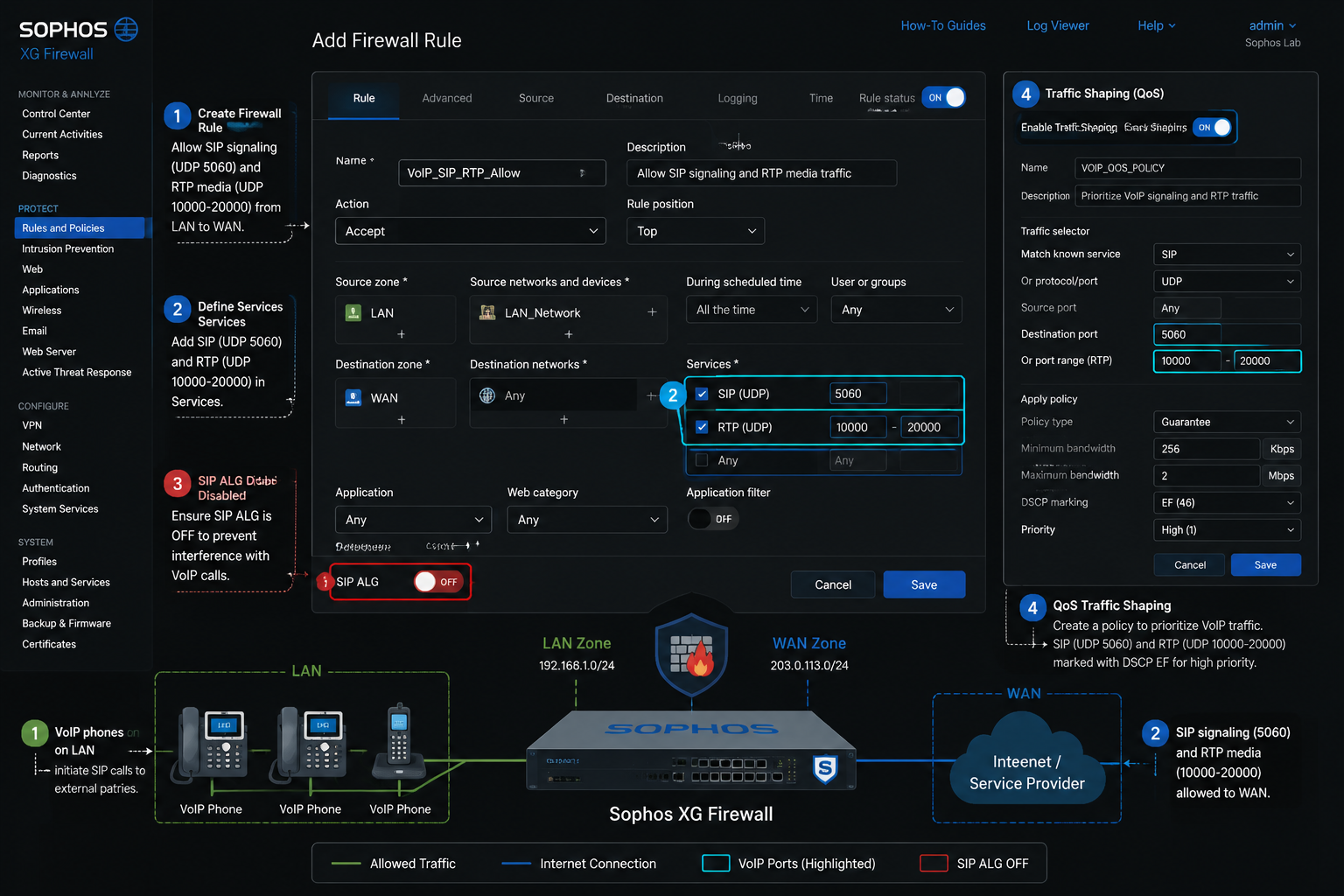Screen dimensions: 1344x896
Task: Cancel the Traffic Shaping policy
Action: coord(1190,565)
